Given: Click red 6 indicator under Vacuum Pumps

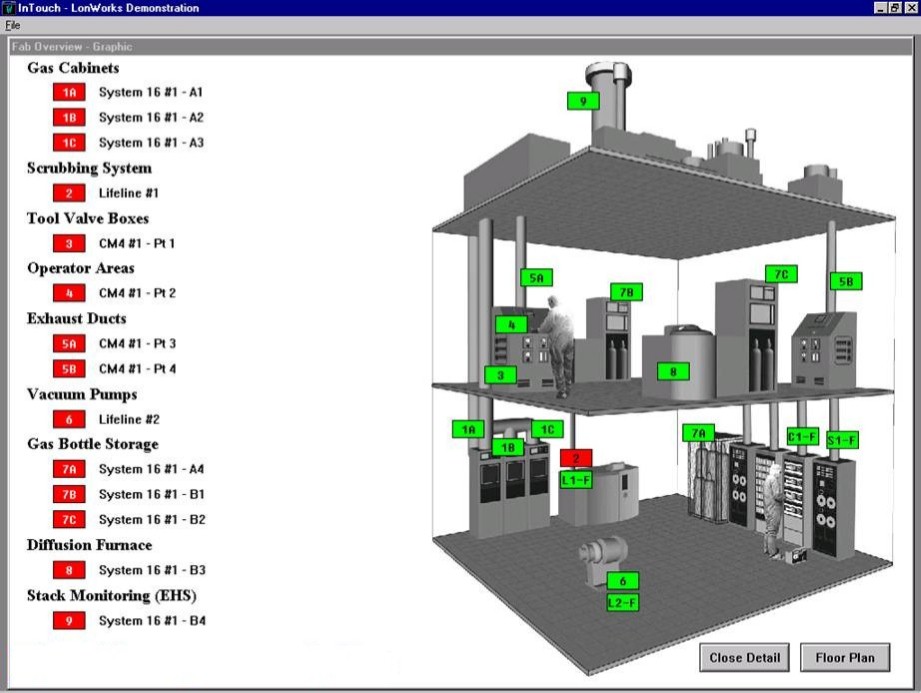Looking at the screenshot, I should click(x=69, y=419).
